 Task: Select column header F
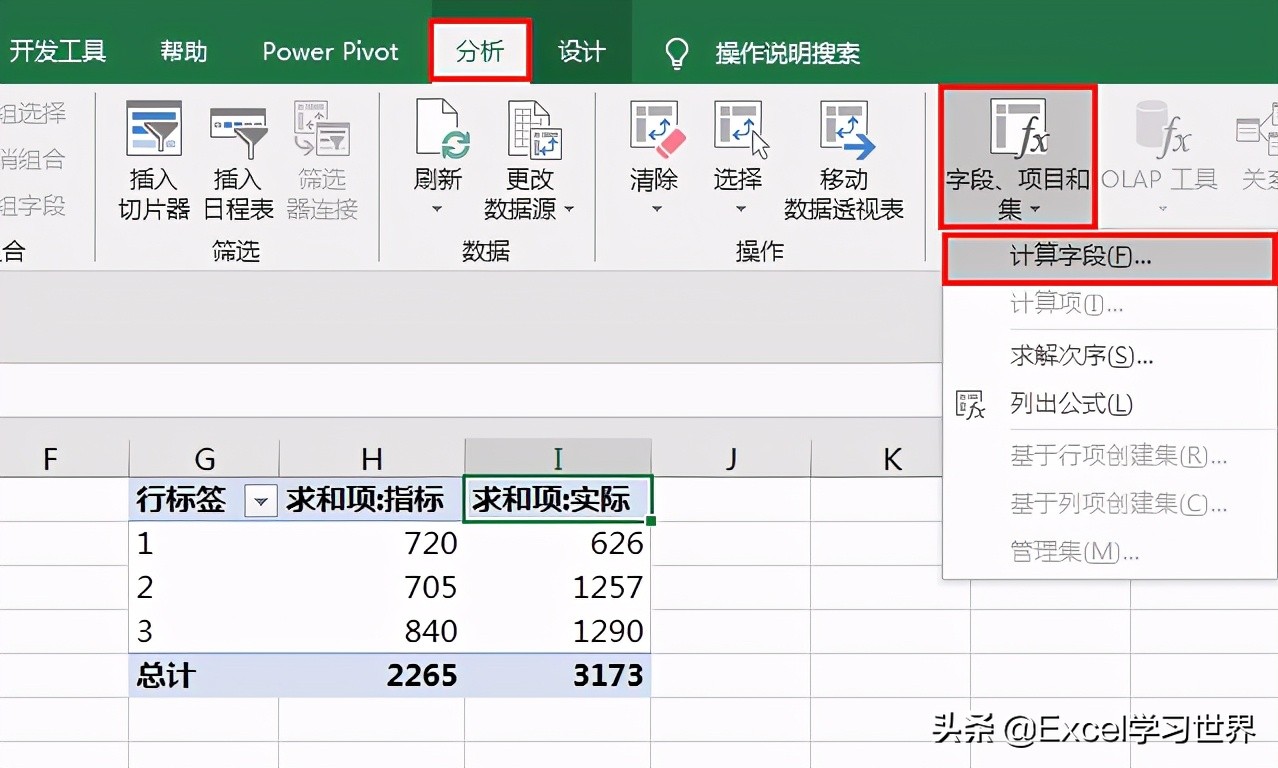click(50, 459)
